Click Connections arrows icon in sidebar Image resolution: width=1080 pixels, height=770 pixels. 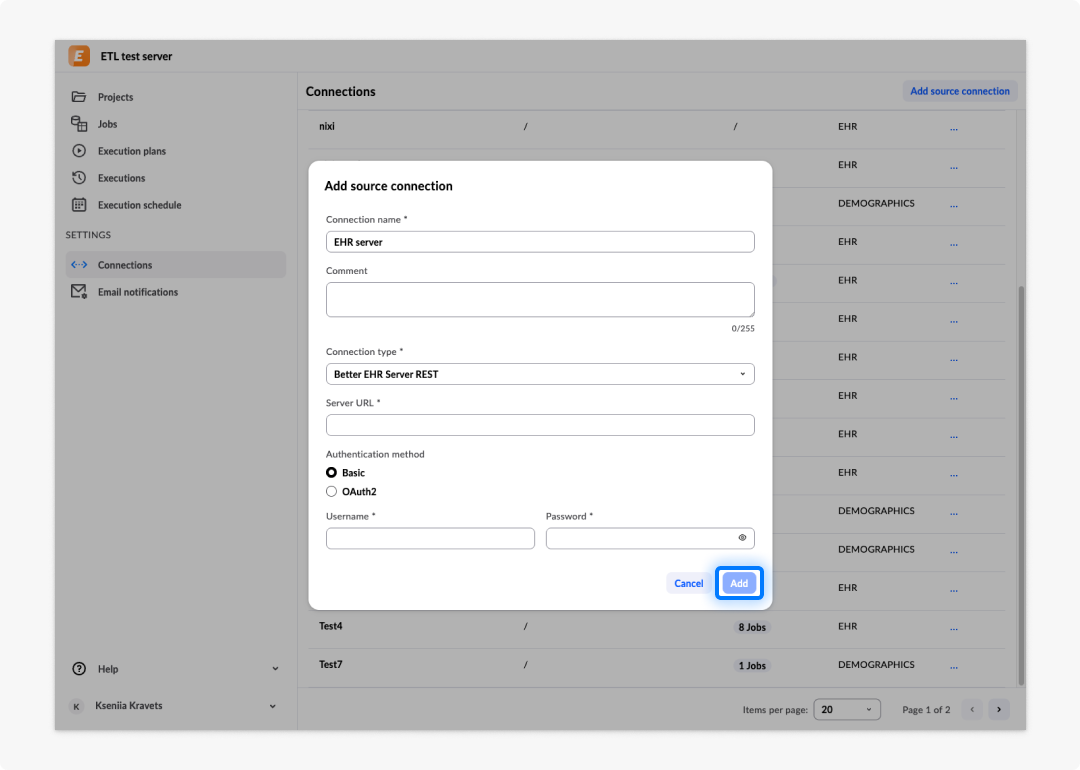79,264
